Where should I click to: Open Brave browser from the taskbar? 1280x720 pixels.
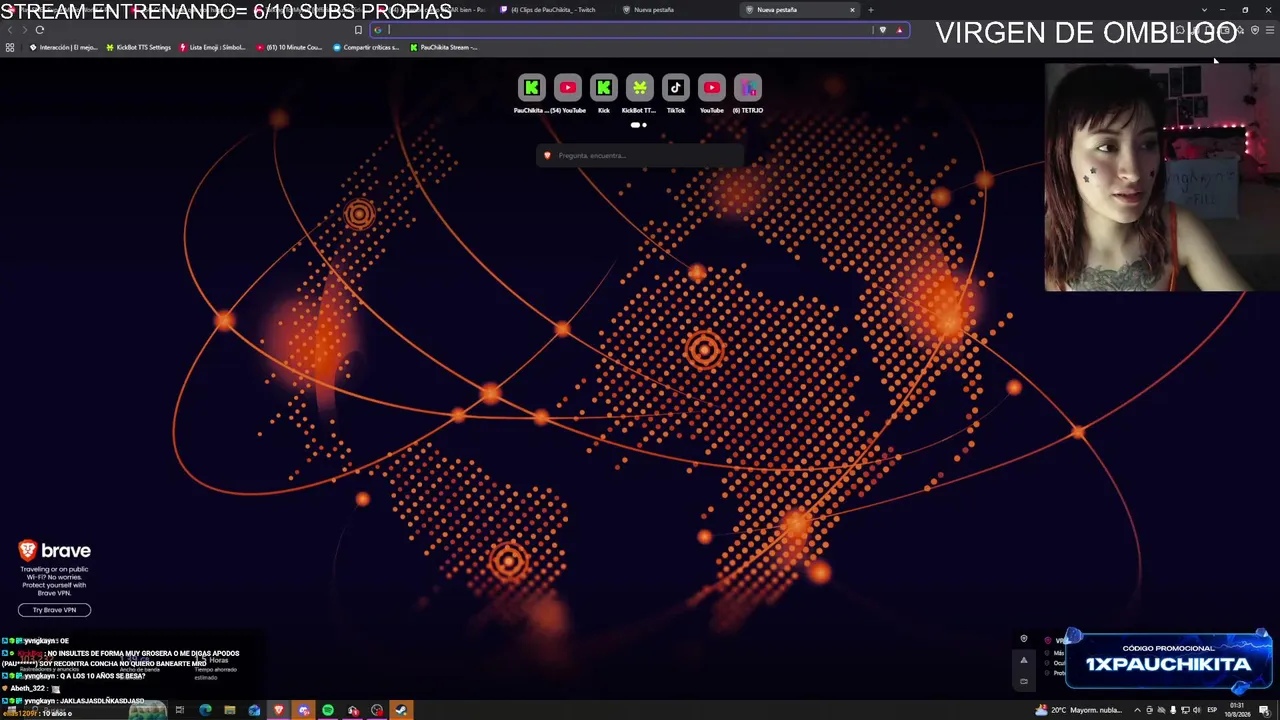(279, 710)
